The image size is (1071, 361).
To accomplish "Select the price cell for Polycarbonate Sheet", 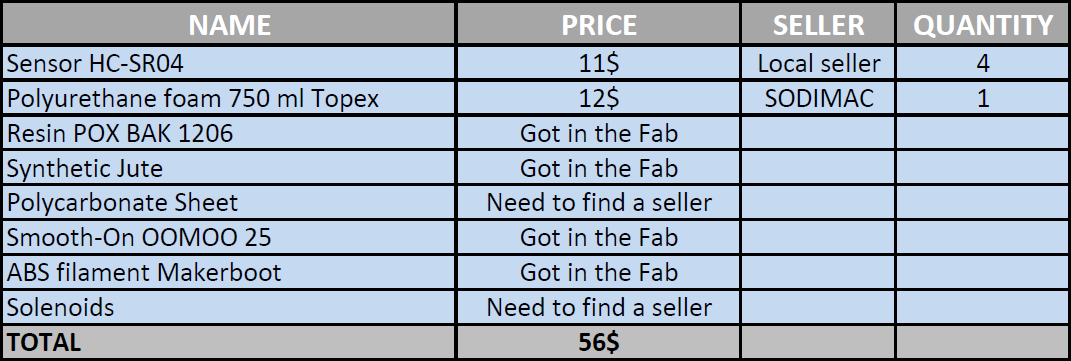I will click(x=599, y=203).
